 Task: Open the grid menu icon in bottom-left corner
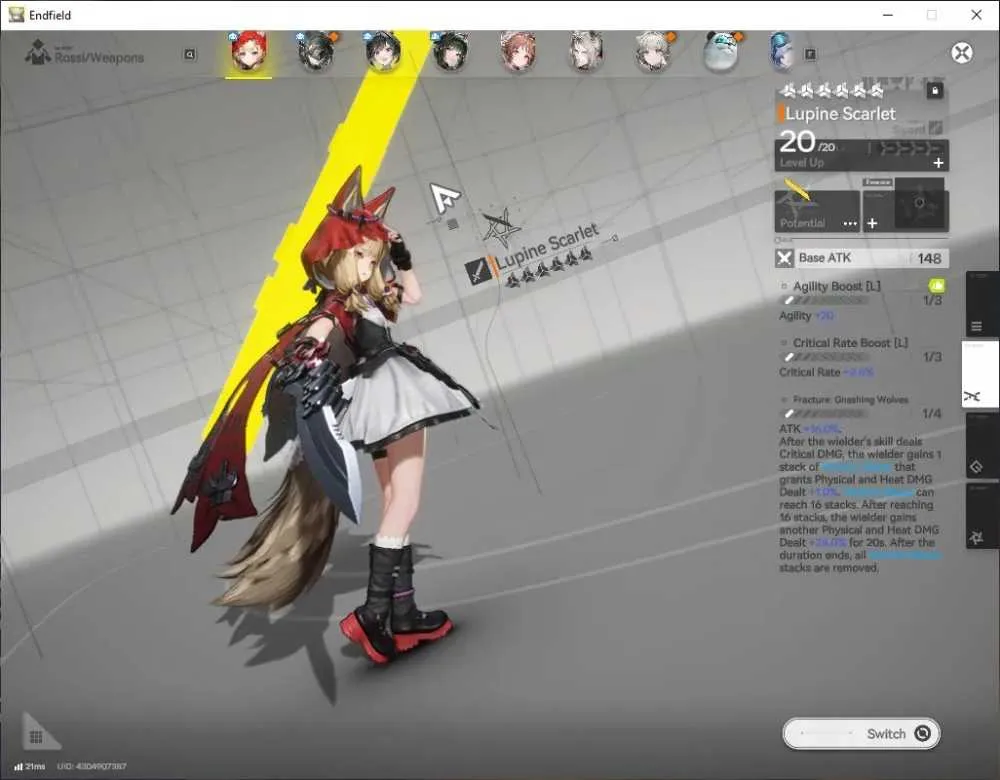36,737
